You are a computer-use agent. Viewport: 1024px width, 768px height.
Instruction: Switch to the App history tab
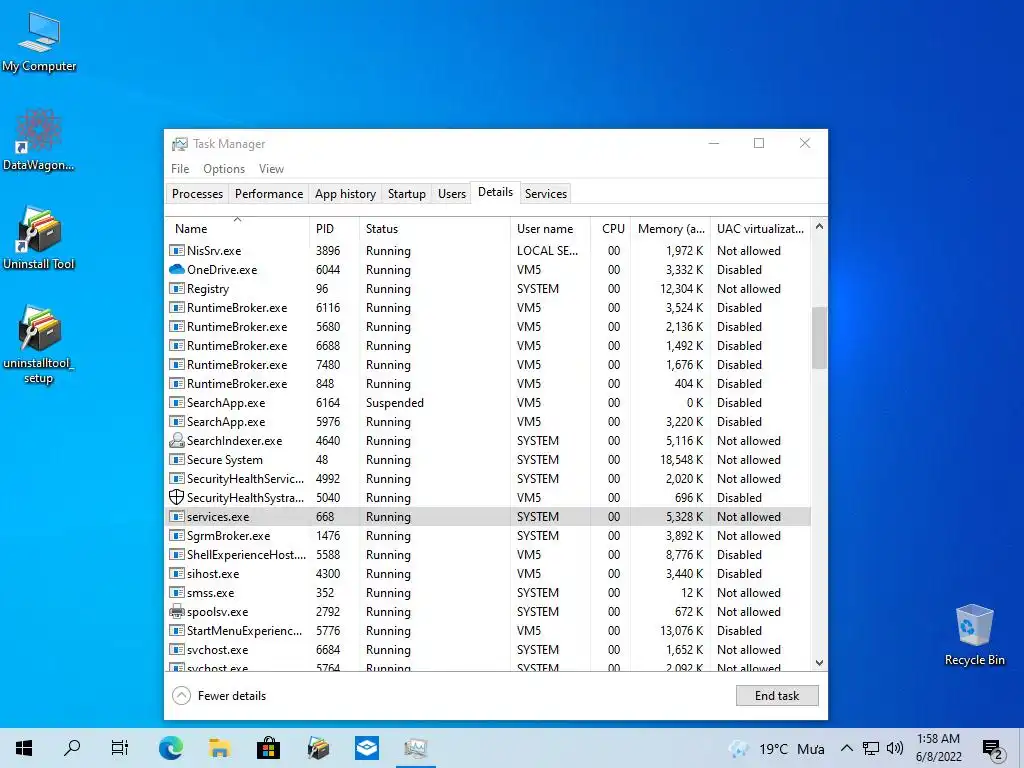pos(345,194)
